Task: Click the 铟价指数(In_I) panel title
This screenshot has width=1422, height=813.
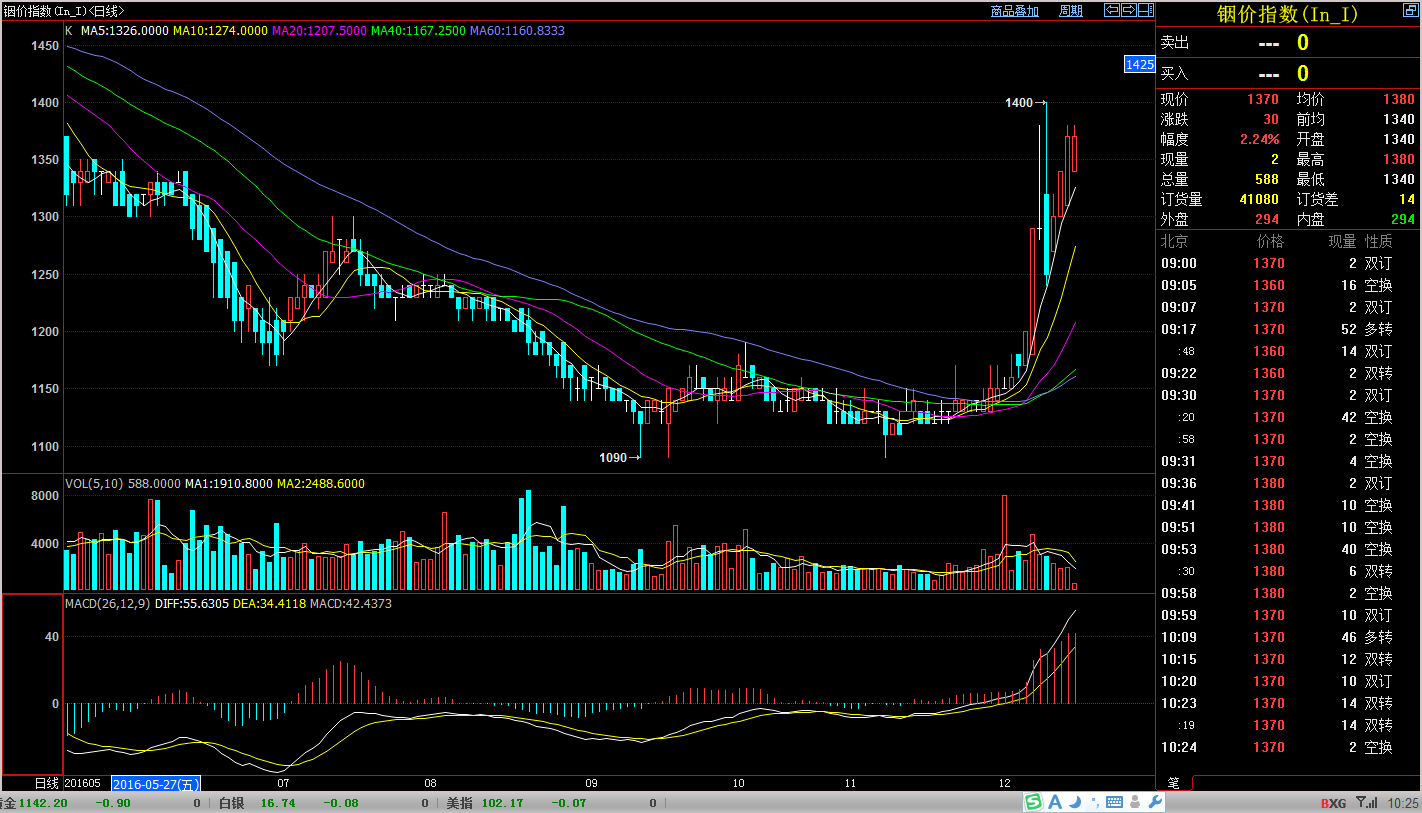Action: [1286, 13]
